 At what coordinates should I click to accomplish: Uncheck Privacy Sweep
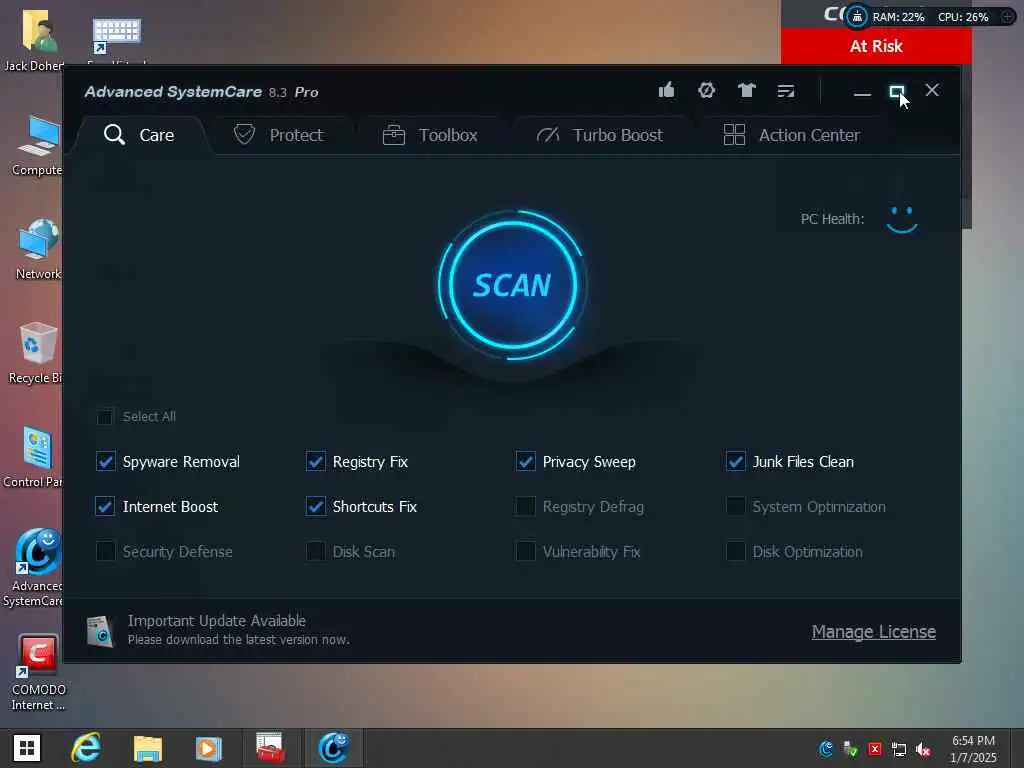526,461
